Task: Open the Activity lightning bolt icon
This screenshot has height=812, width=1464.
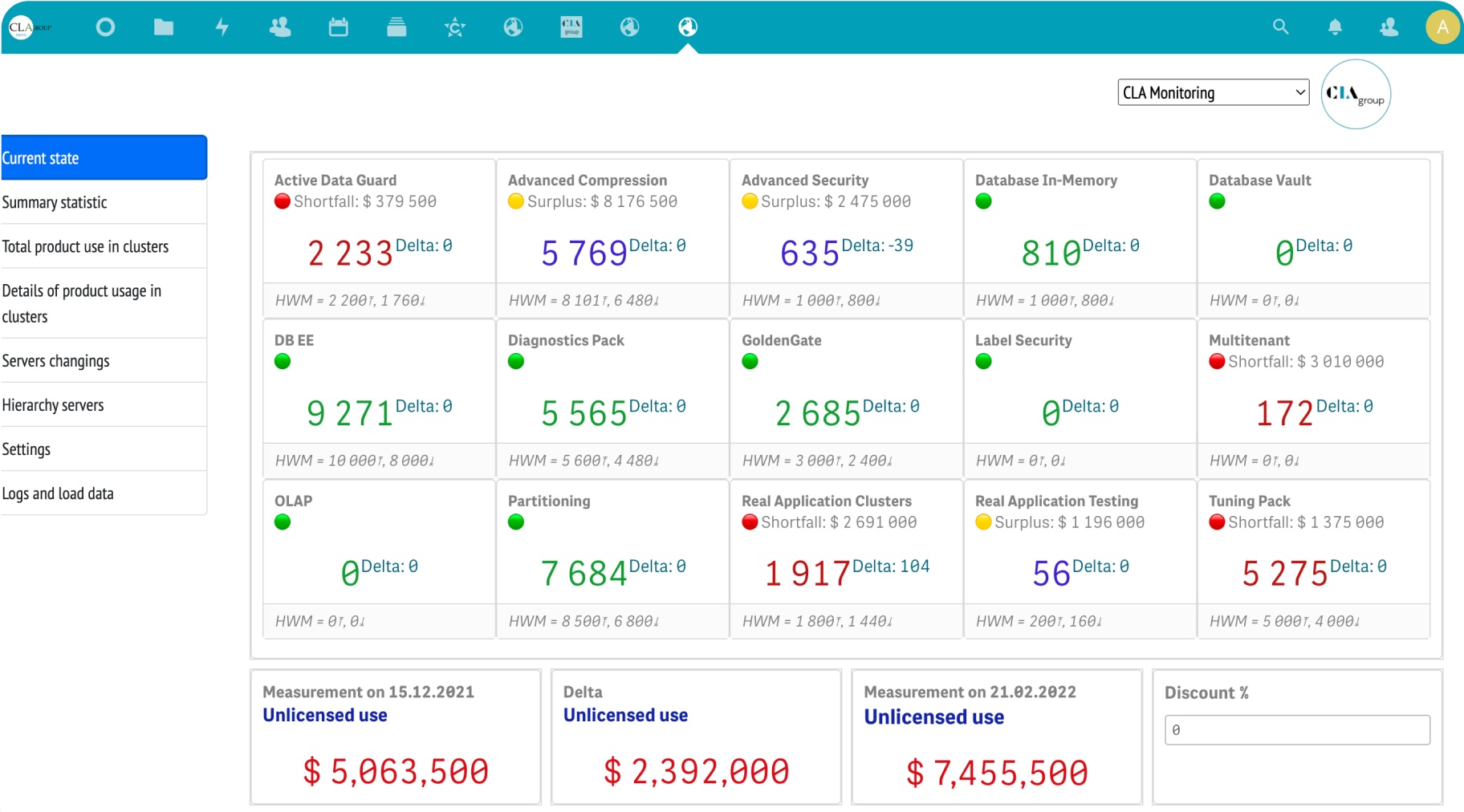Action: 222,27
